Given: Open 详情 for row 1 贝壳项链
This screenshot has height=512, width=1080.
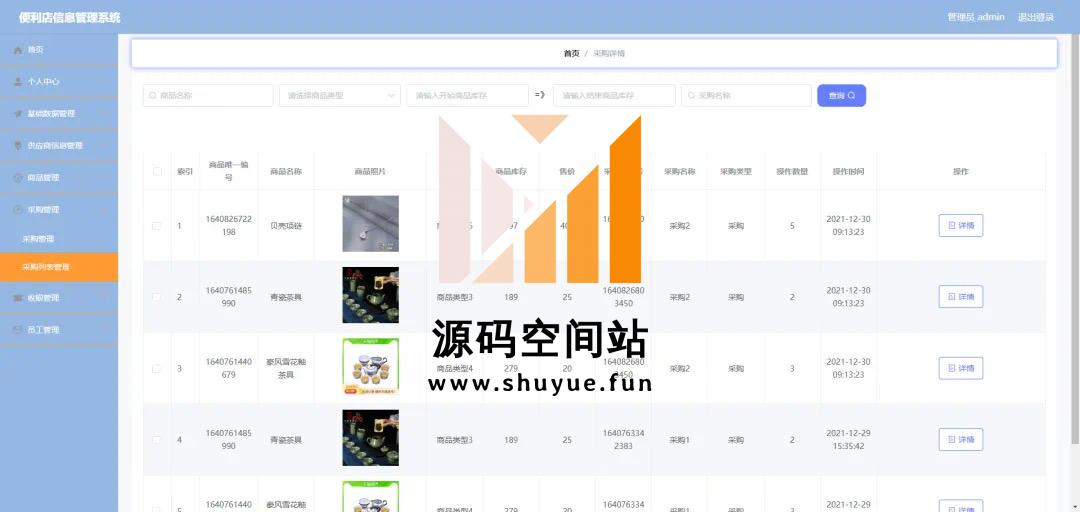Looking at the screenshot, I should point(960,225).
